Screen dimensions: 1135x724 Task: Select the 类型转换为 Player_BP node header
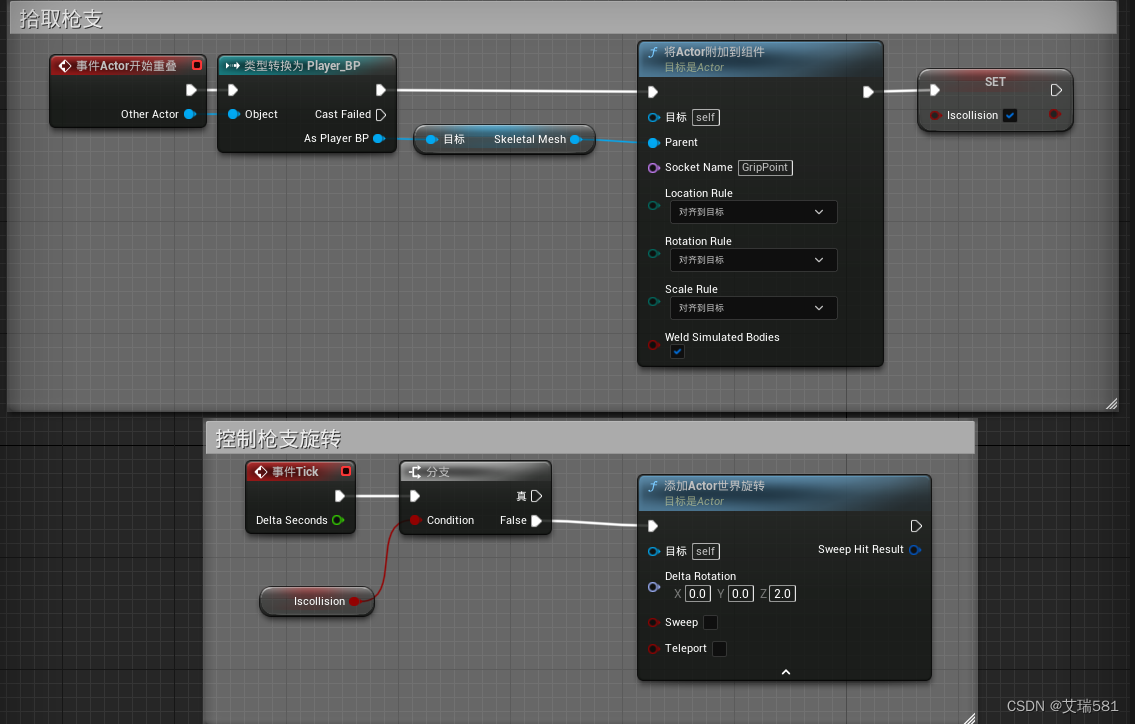[x=307, y=66]
